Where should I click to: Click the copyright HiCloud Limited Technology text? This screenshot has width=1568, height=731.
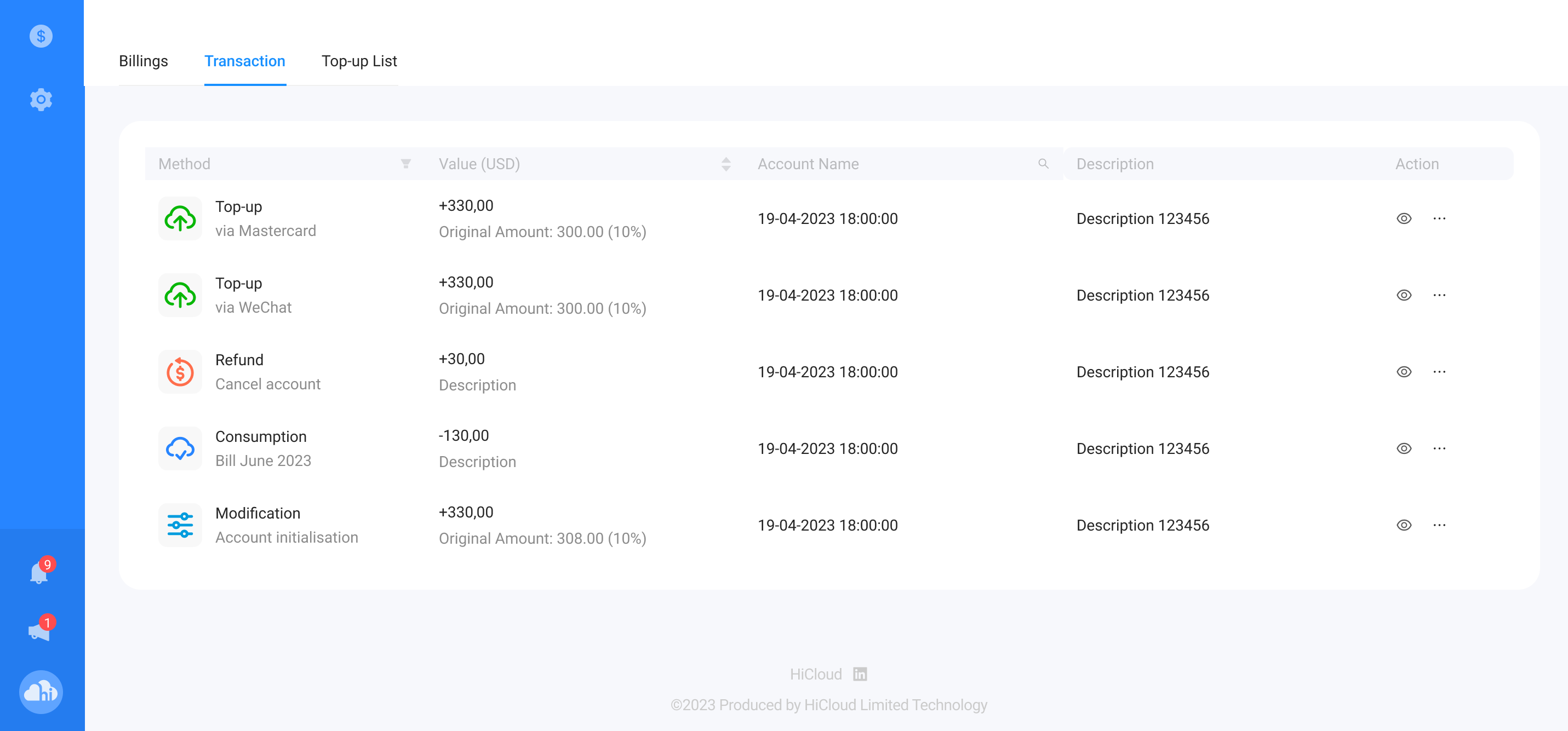(828, 705)
